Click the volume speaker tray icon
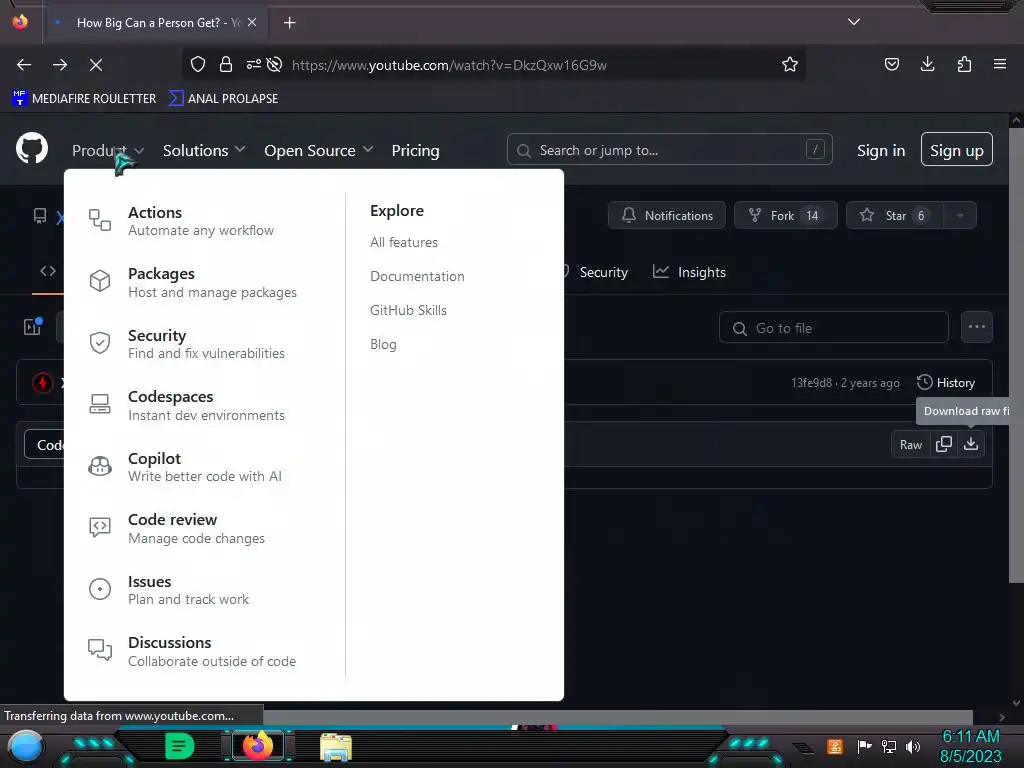This screenshot has width=1024, height=768. pyautogui.click(x=913, y=746)
